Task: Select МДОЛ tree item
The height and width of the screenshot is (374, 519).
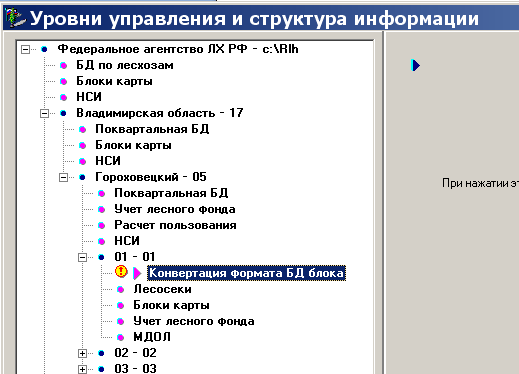Action: click(152, 337)
